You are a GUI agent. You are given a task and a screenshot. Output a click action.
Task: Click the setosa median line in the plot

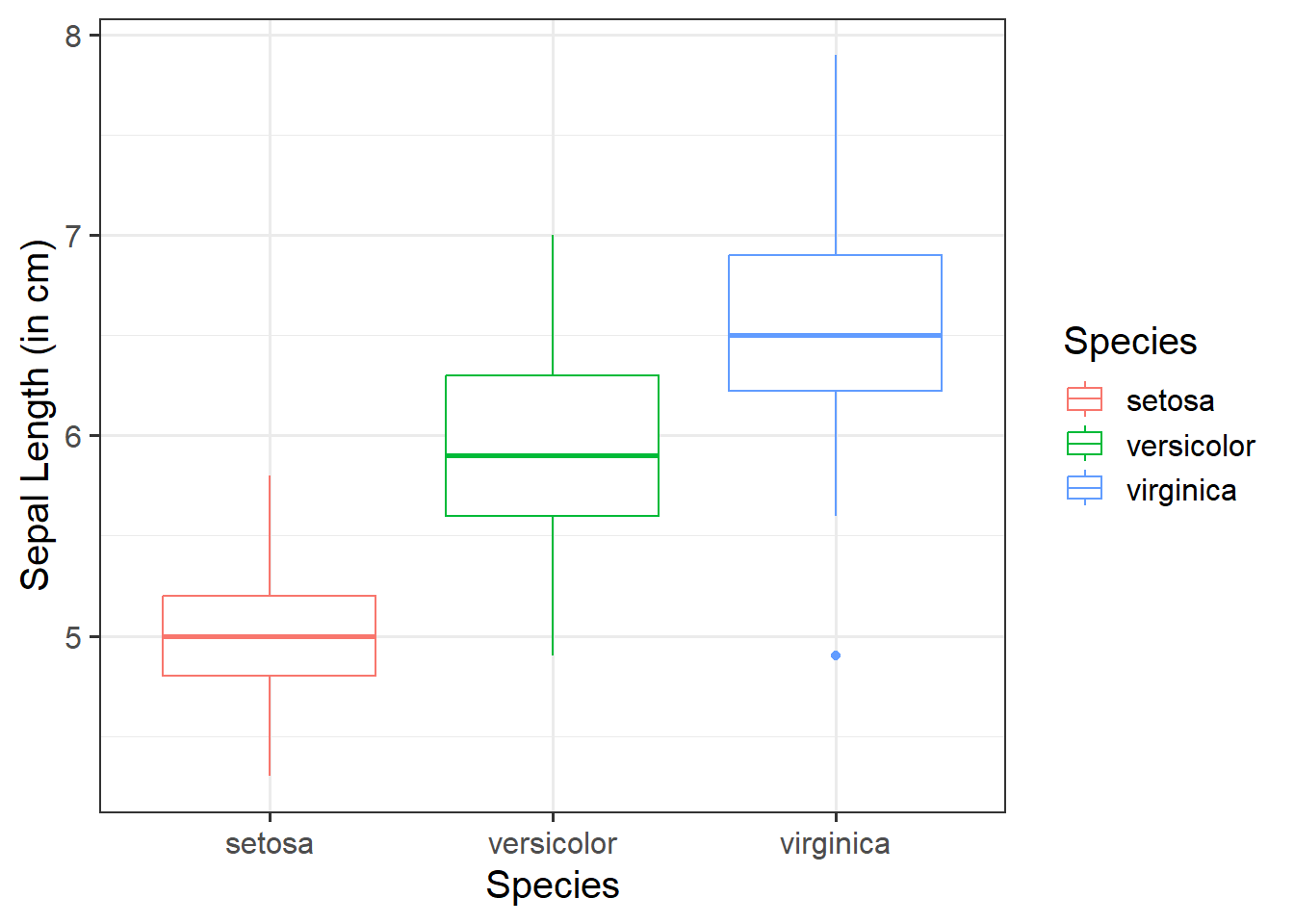tap(270, 636)
